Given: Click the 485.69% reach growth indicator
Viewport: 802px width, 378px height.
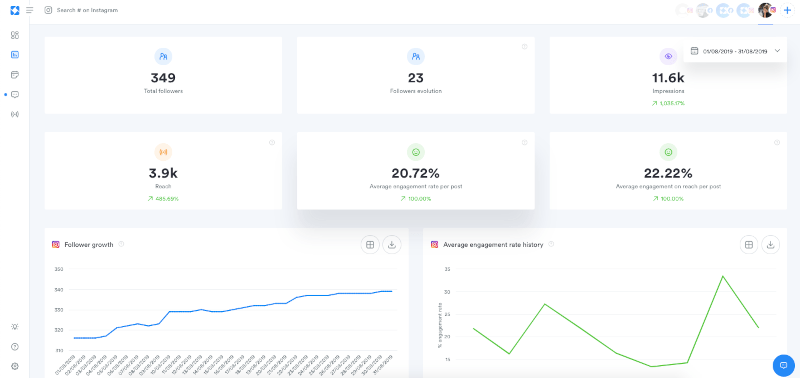Looking at the screenshot, I should click(x=164, y=198).
